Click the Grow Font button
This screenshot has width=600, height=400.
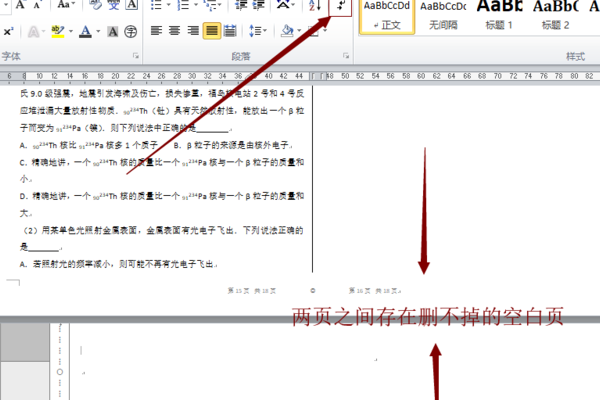pyautogui.click(x=20, y=5)
